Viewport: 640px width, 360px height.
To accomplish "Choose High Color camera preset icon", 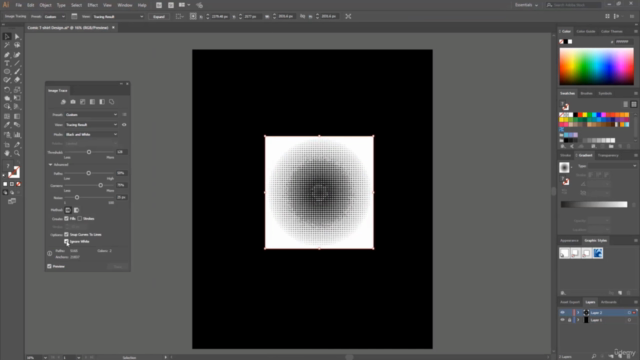I will pyautogui.click(x=73, y=102).
